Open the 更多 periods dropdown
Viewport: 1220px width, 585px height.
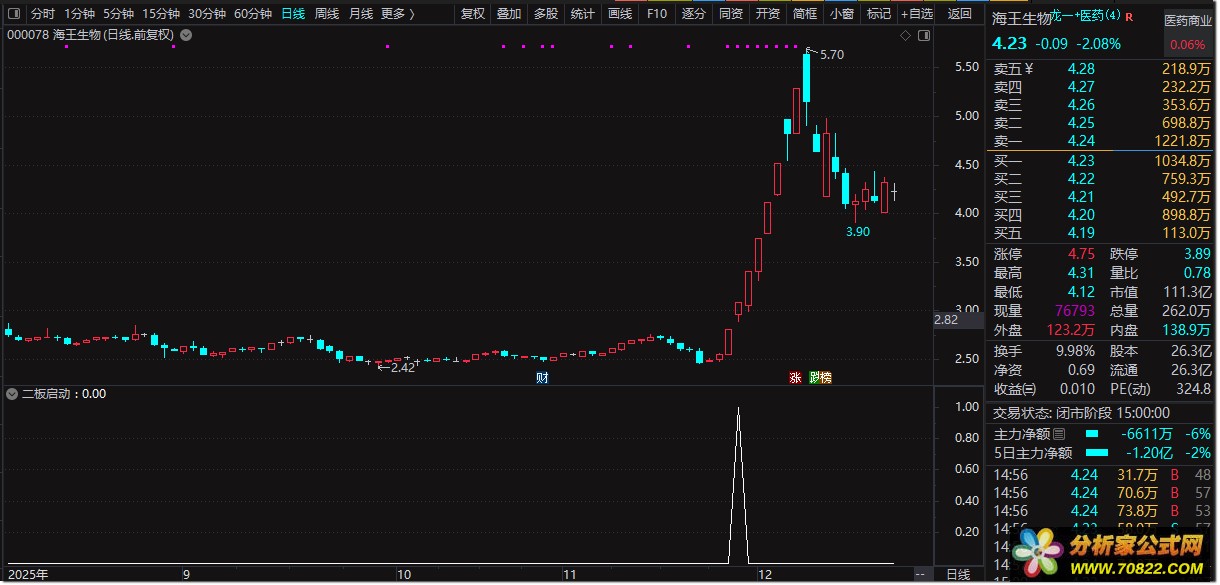(397, 14)
